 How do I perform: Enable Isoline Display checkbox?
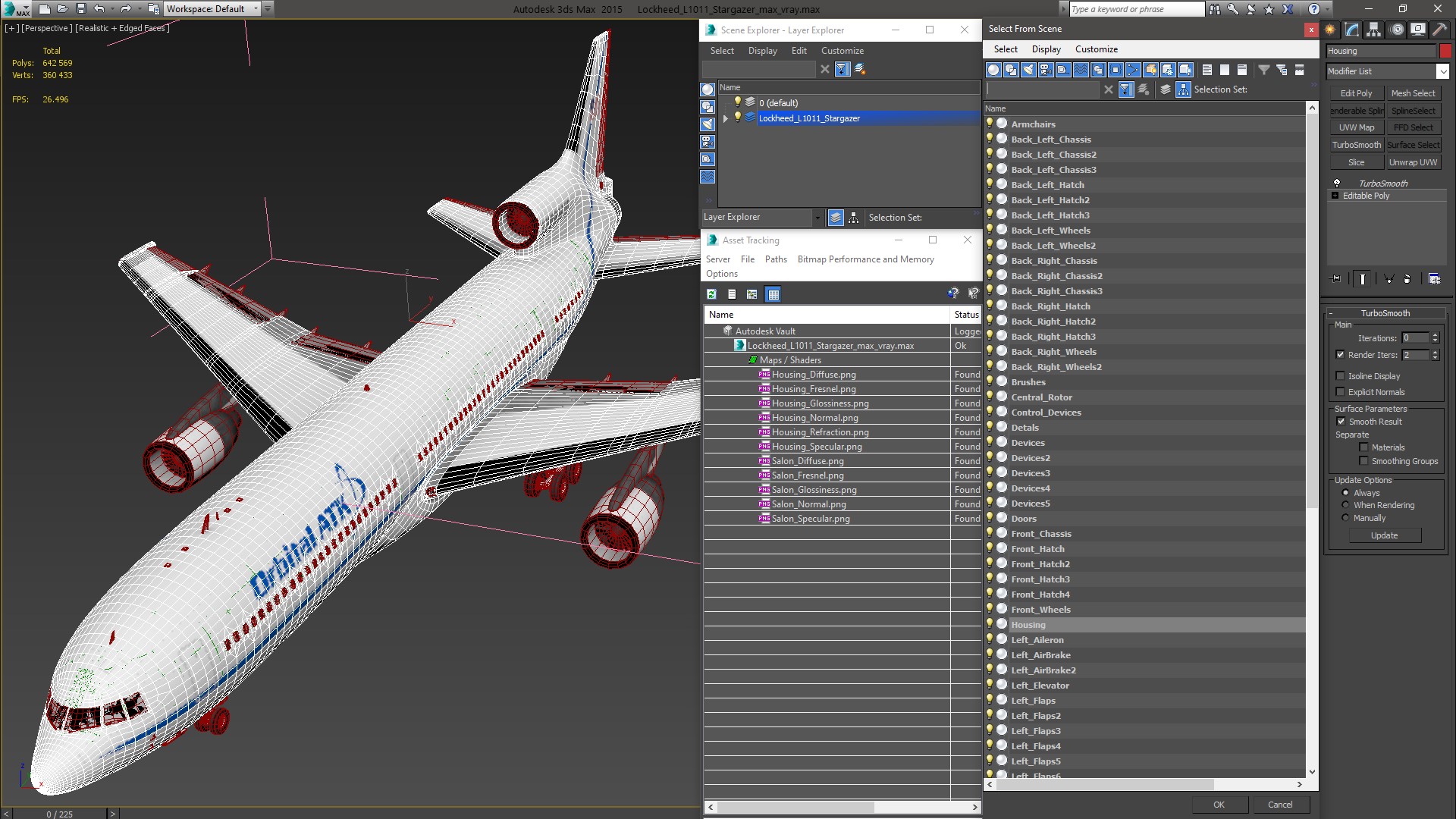(1340, 376)
